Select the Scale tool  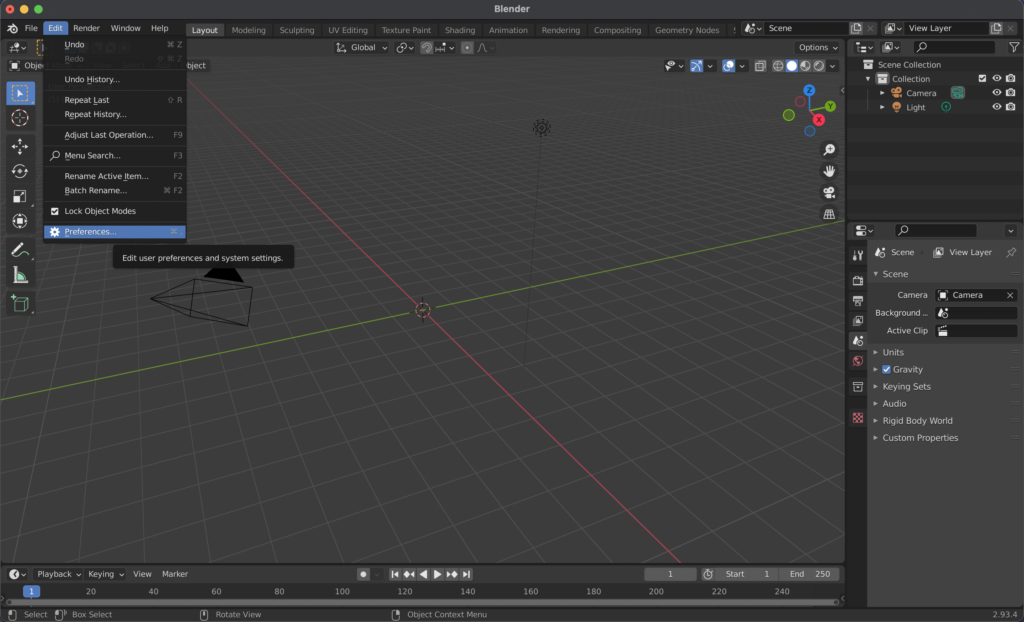(20, 196)
